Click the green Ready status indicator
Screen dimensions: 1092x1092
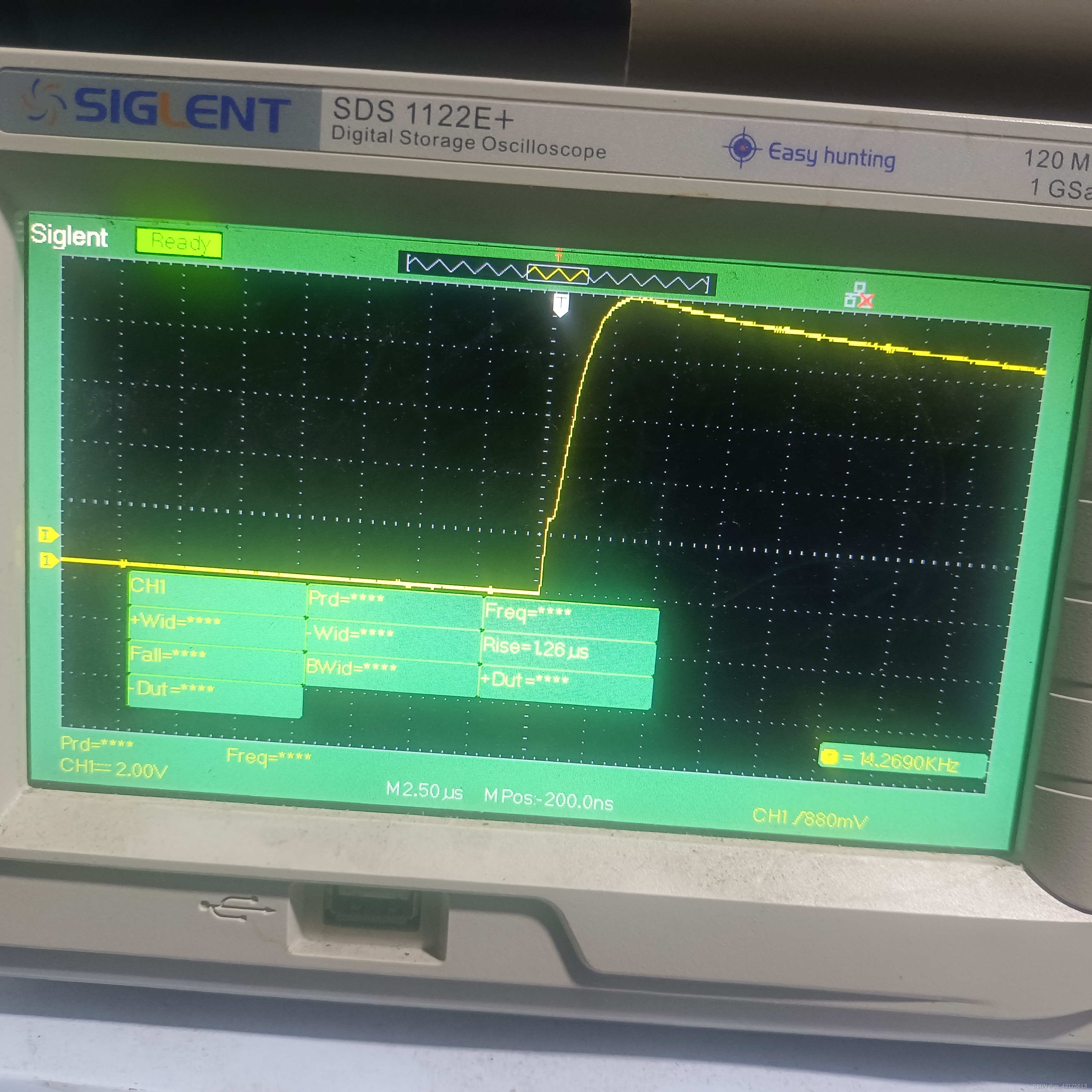point(179,244)
